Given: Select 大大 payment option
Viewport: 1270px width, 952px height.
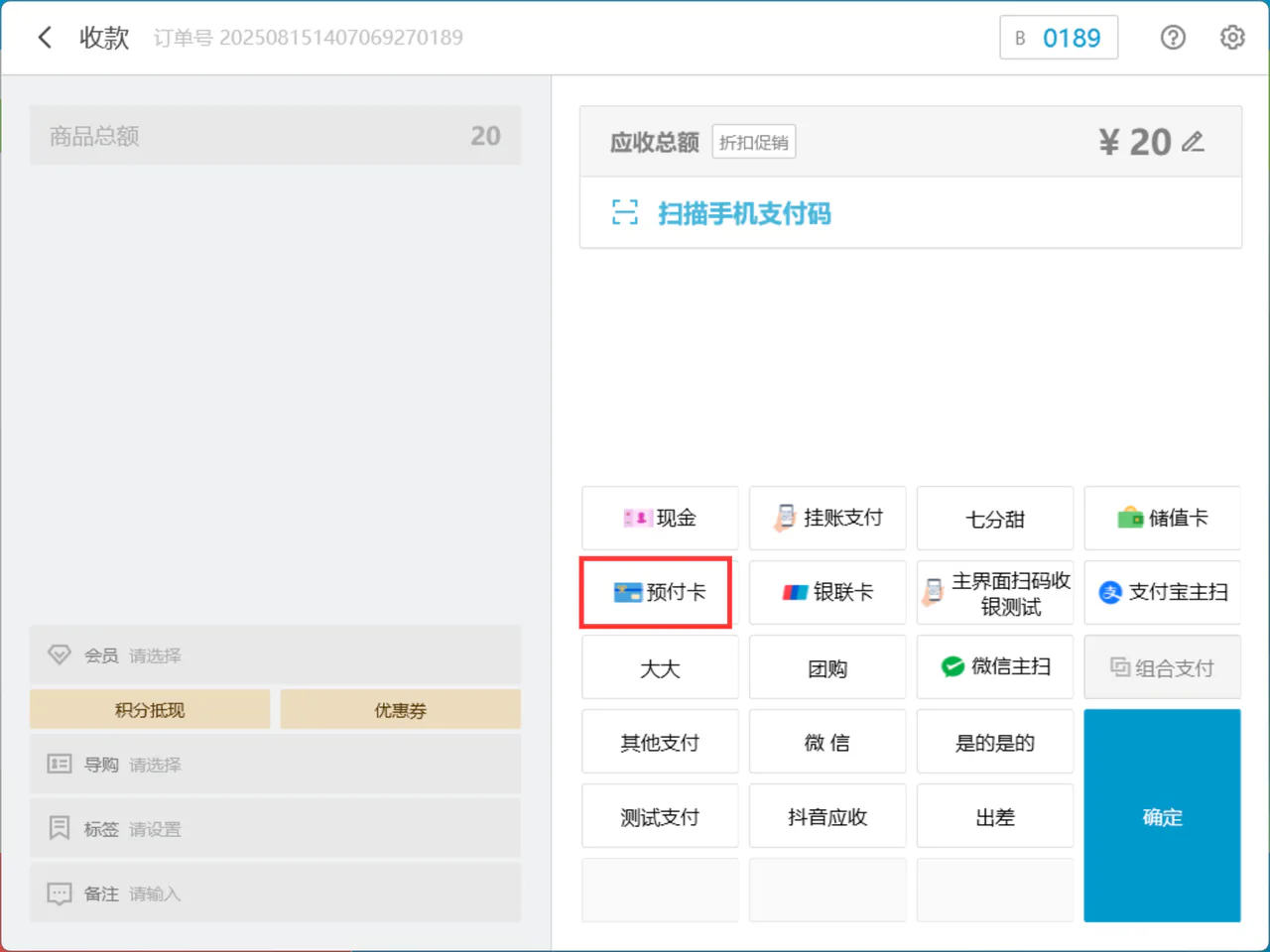Looking at the screenshot, I should point(660,667).
